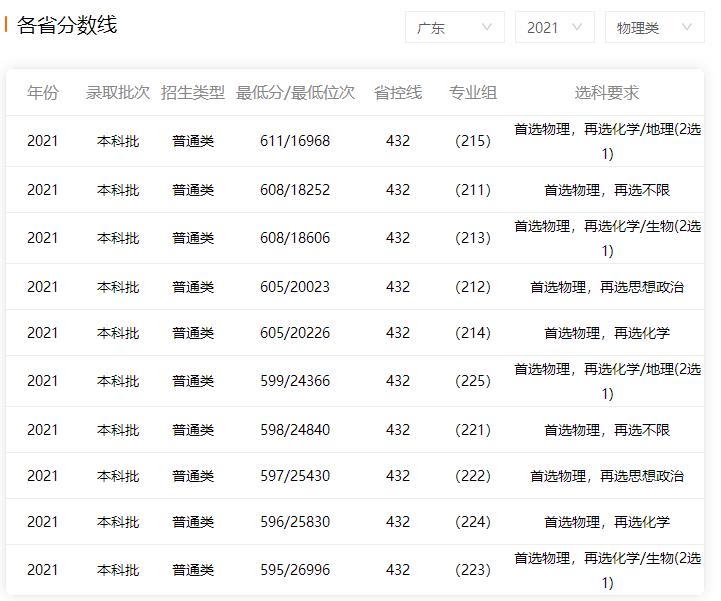The height and width of the screenshot is (601, 721).
Task: Click 本科批 in the 596/25830 row
Action: tap(118, 522)
